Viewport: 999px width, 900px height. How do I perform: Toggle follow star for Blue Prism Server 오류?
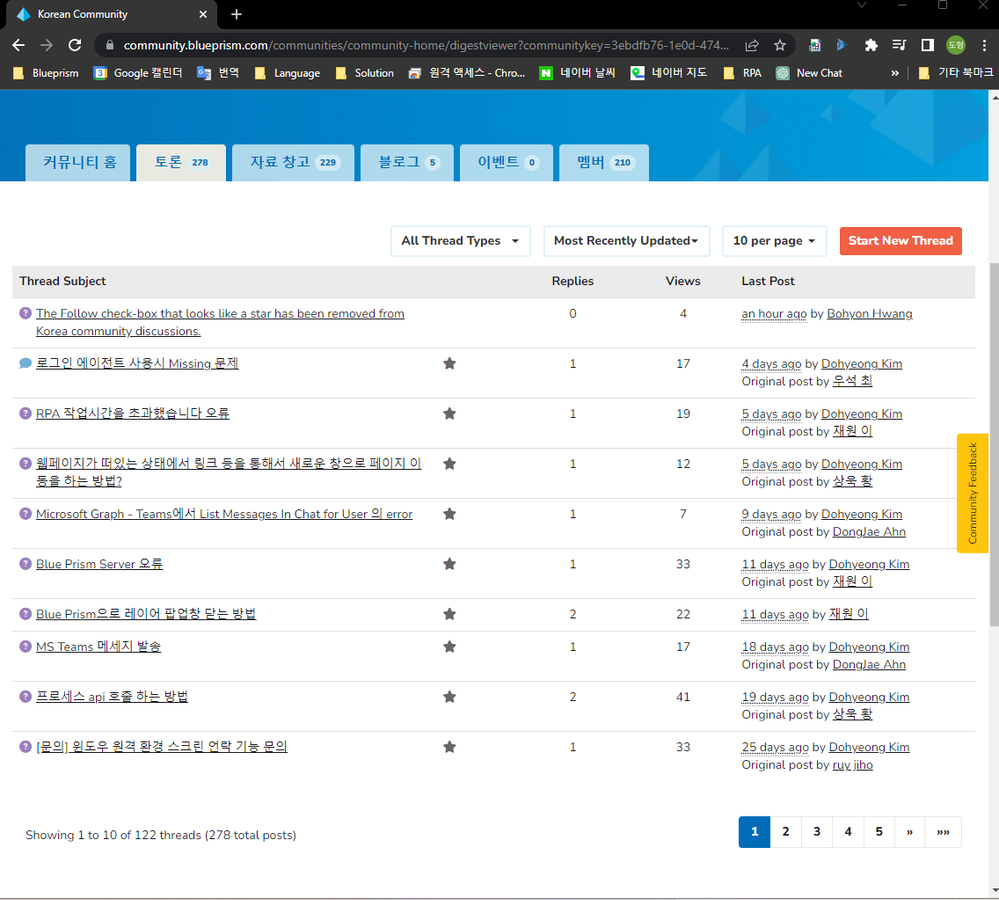[449, 564]
